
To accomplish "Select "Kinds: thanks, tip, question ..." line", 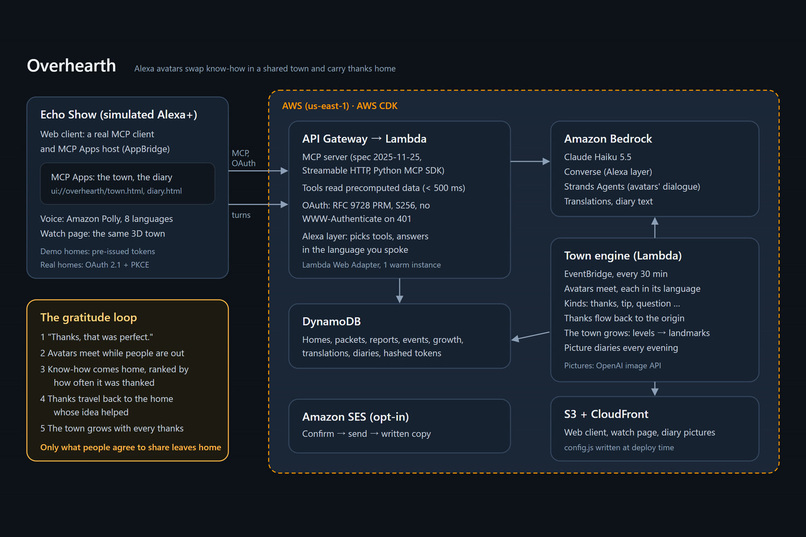I will point(622,304).
